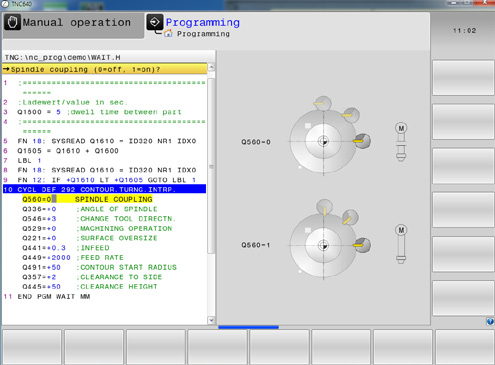
Task: Select line 10 CYCL DEF 292 CONTOUR.TURNG.INTRP.
Action: click(x=104, y=189)
